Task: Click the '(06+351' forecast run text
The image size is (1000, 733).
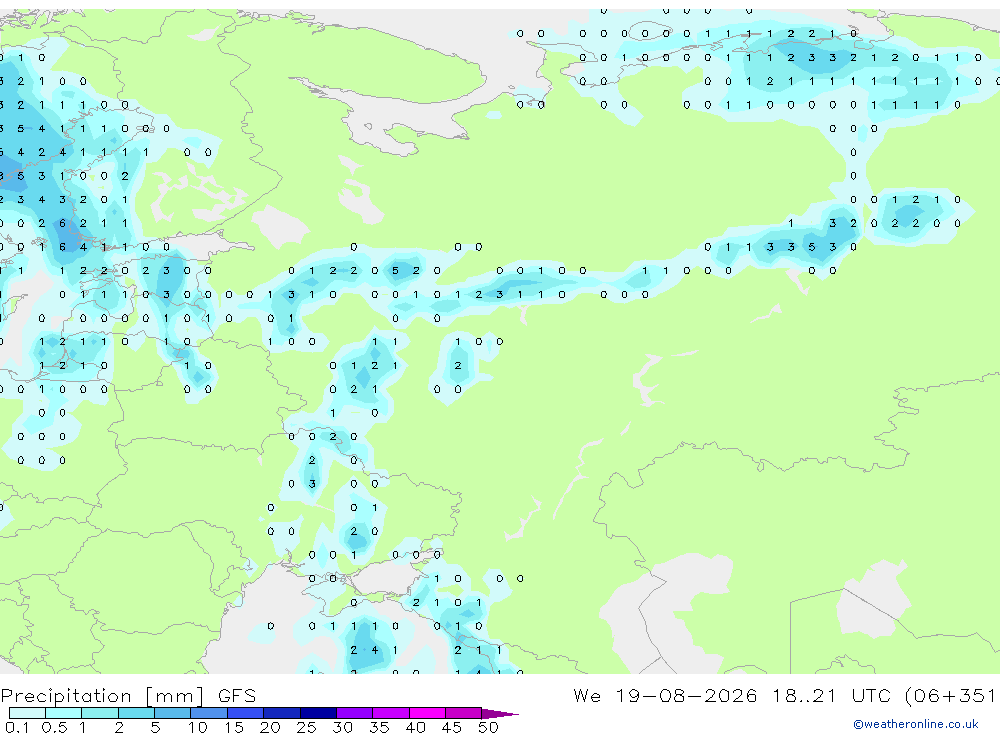Action: [x=951, y=696]
